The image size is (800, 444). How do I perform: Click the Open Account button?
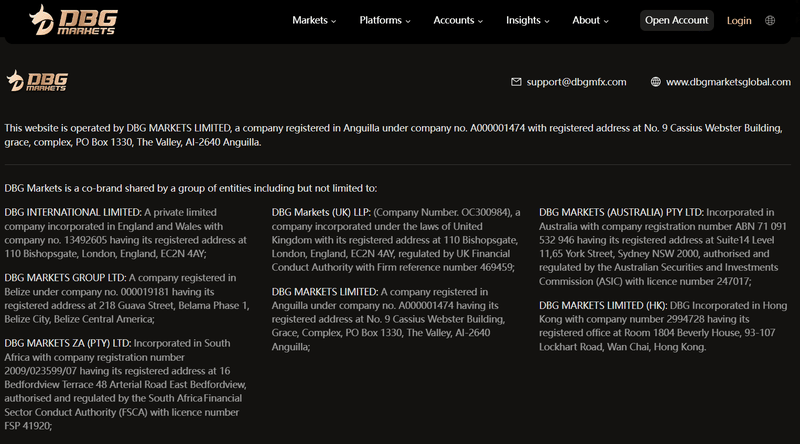pyautogui.click(x=677, y=20)
